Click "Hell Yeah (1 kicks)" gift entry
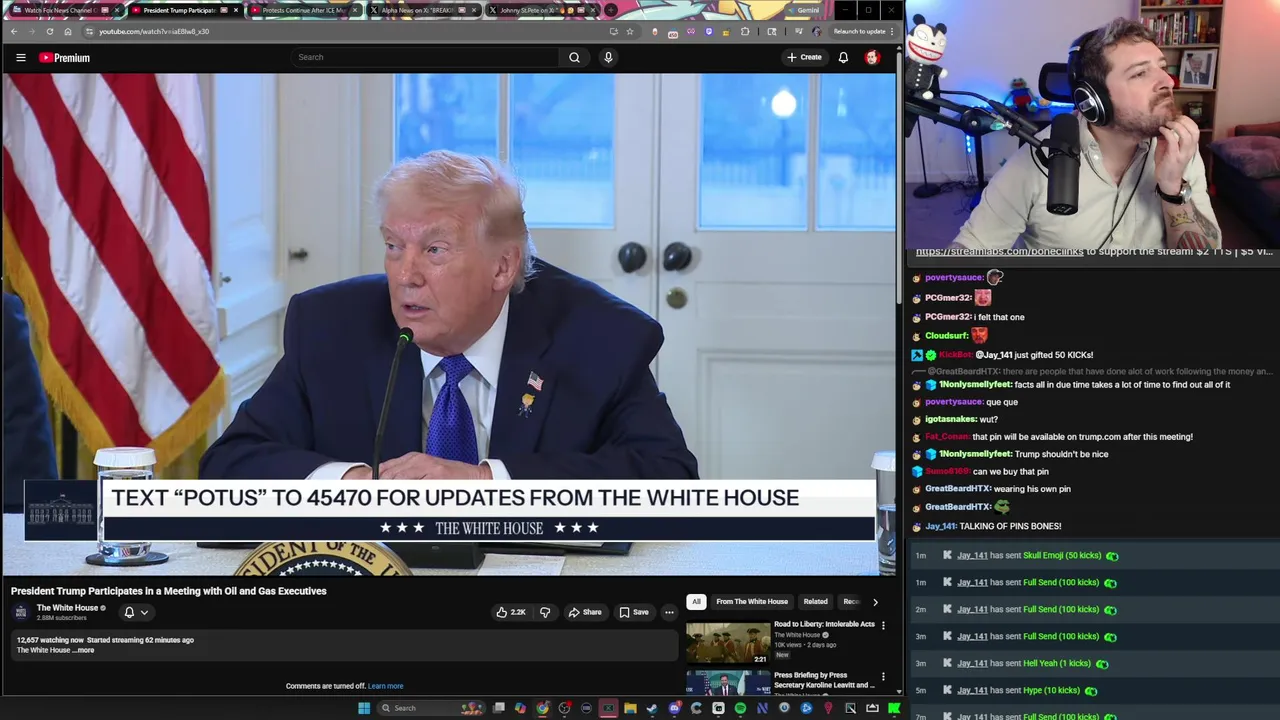The height and width of the screenshot is (720, 1280). 1057,663
